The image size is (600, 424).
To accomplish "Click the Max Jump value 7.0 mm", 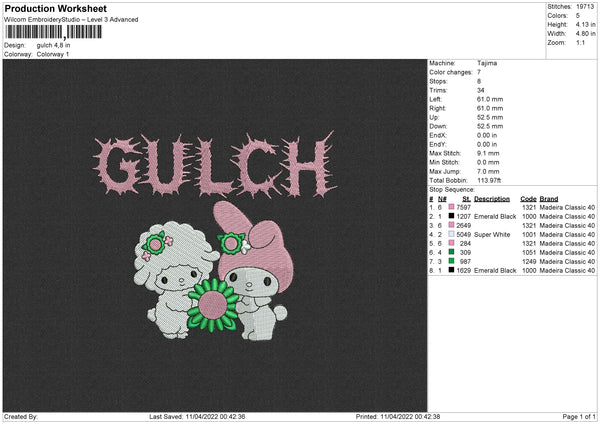I will point(488,171).
